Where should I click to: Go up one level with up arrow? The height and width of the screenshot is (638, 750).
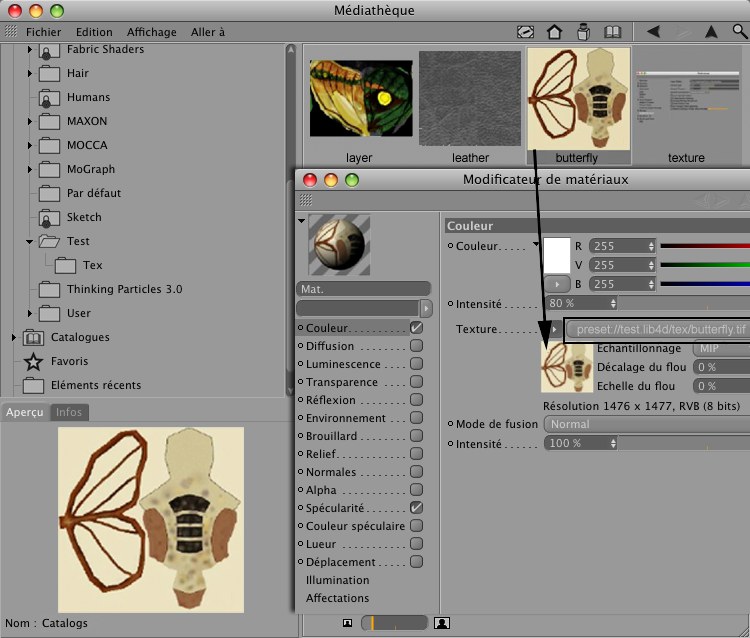[711, 32]
